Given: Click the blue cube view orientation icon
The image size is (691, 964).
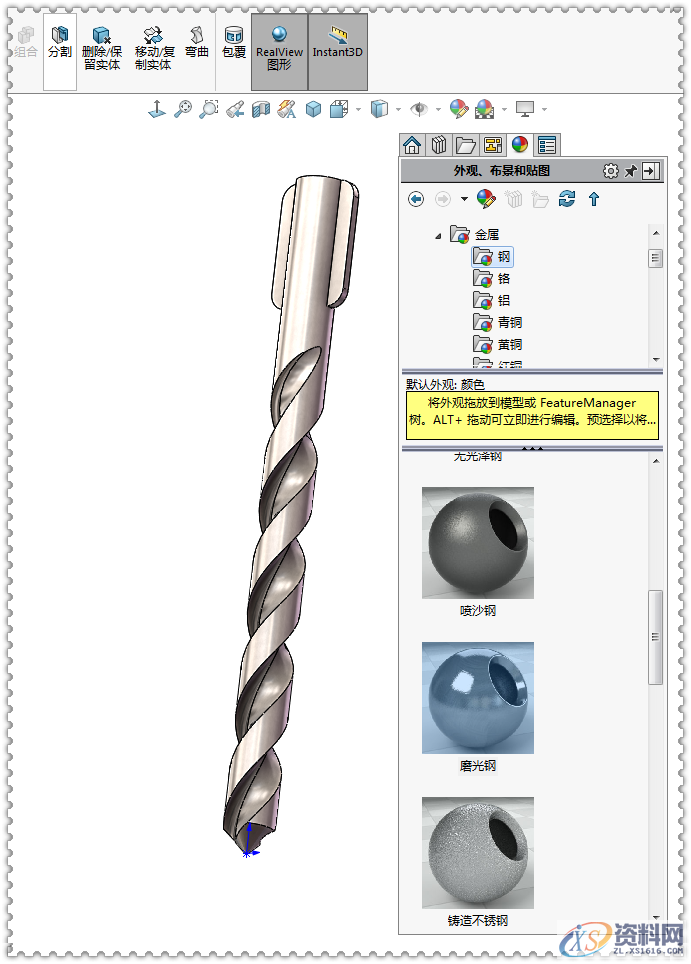Looking at the screenshot, I should (x=314, y=109).
